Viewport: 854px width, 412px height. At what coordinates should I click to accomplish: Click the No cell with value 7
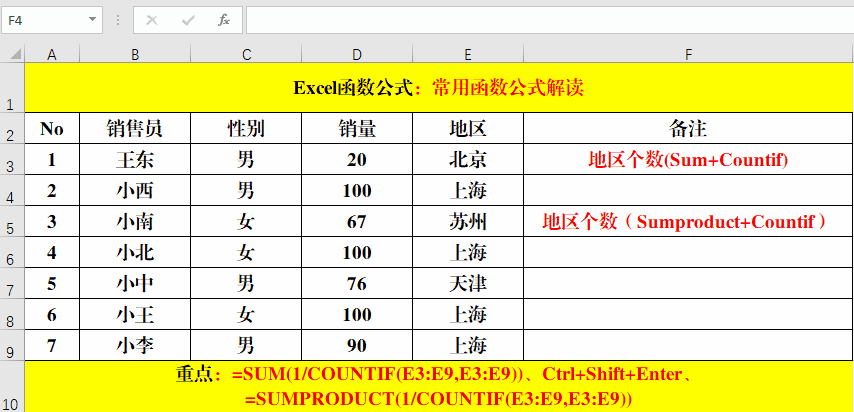pos(52,346)
